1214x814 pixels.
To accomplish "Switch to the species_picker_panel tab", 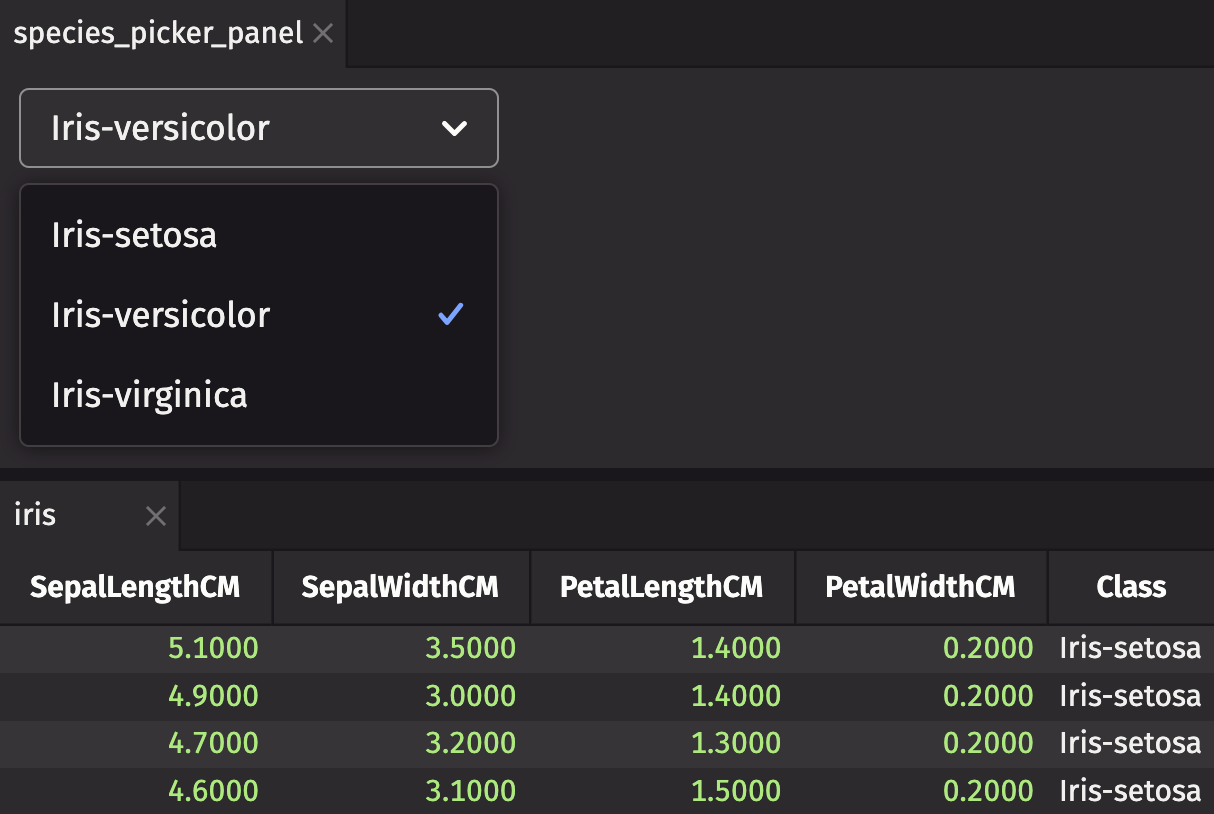I will [x=155, y=33].
